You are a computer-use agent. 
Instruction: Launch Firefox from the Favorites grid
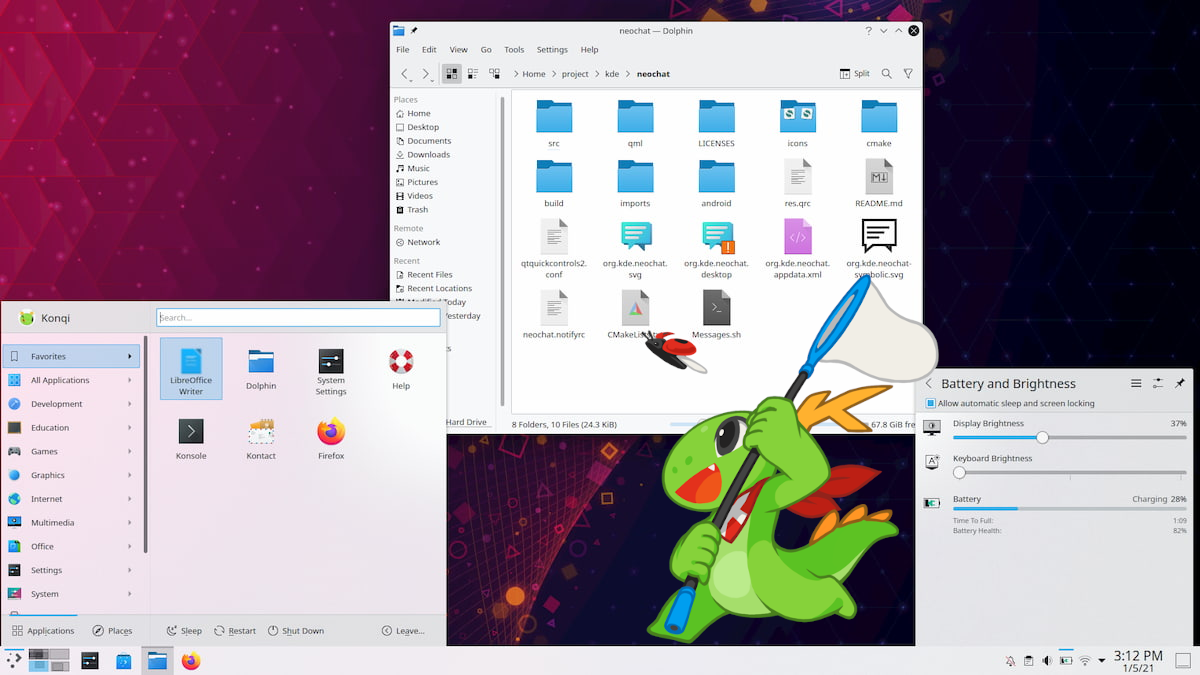tap(331, 438)
